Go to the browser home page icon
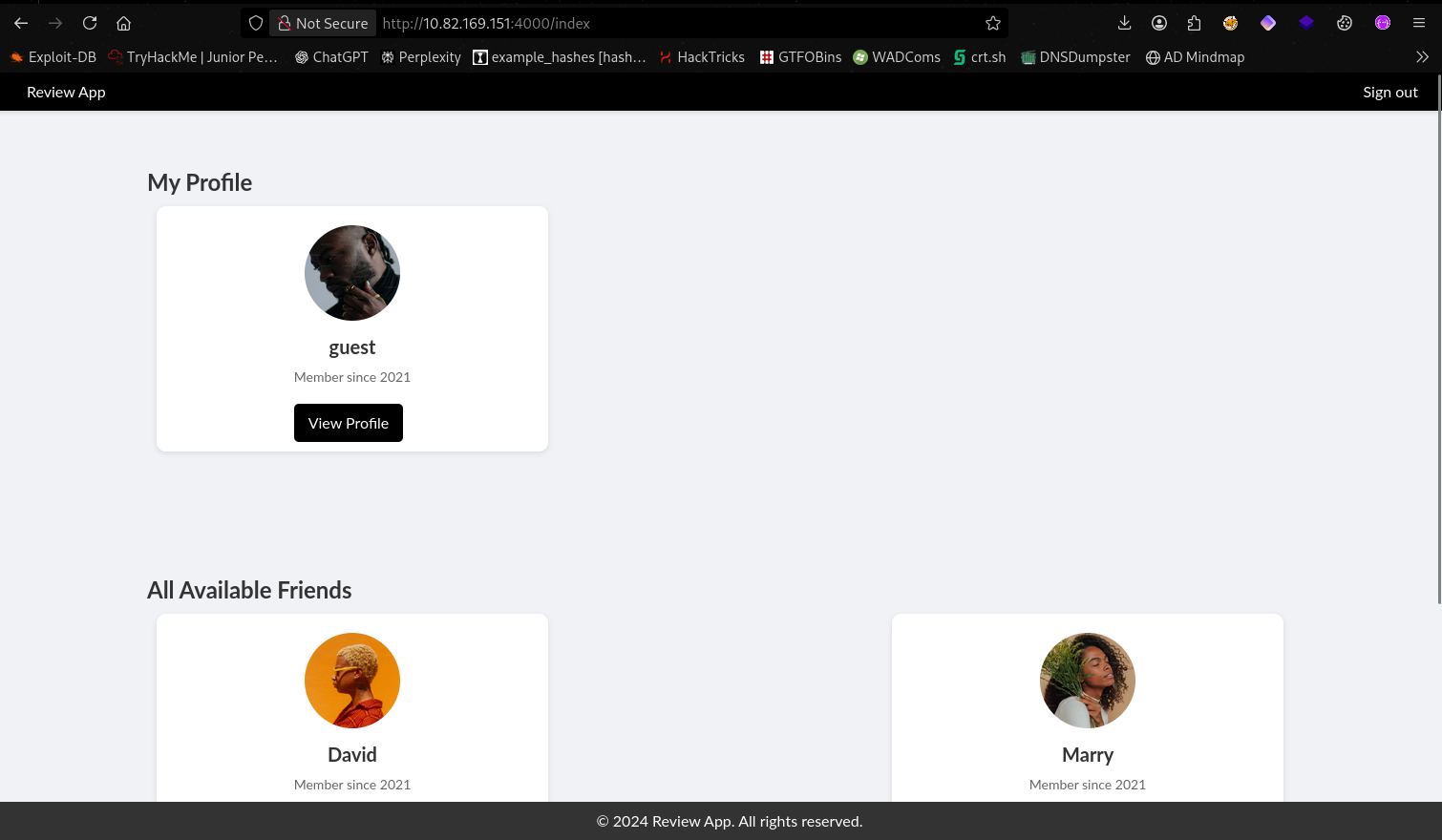 [x=123, y=23]
